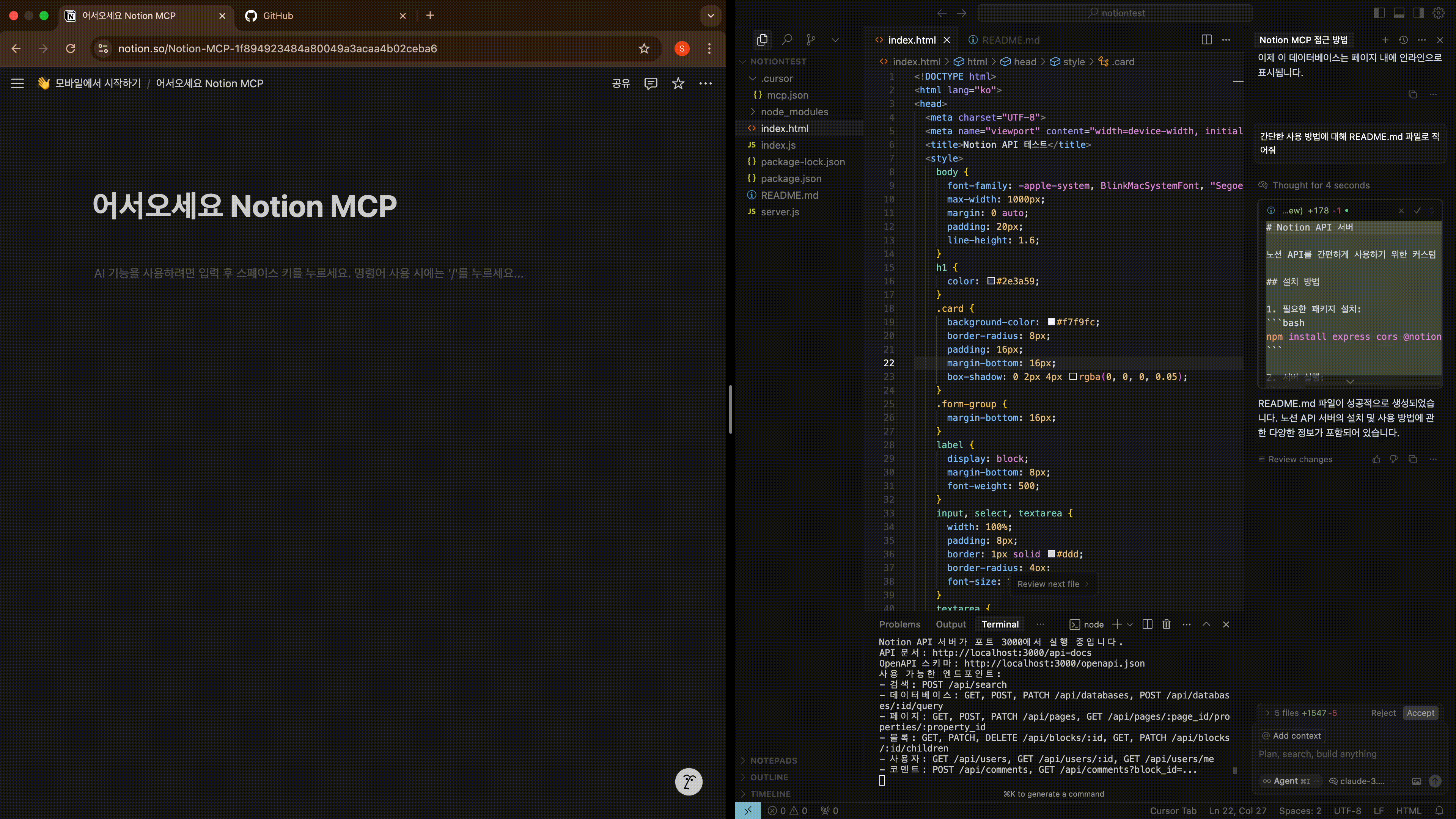The height and width of the screenshot is (819, 1456).
Task: Expand the OUTLINE section
Action: click(769, 777)
